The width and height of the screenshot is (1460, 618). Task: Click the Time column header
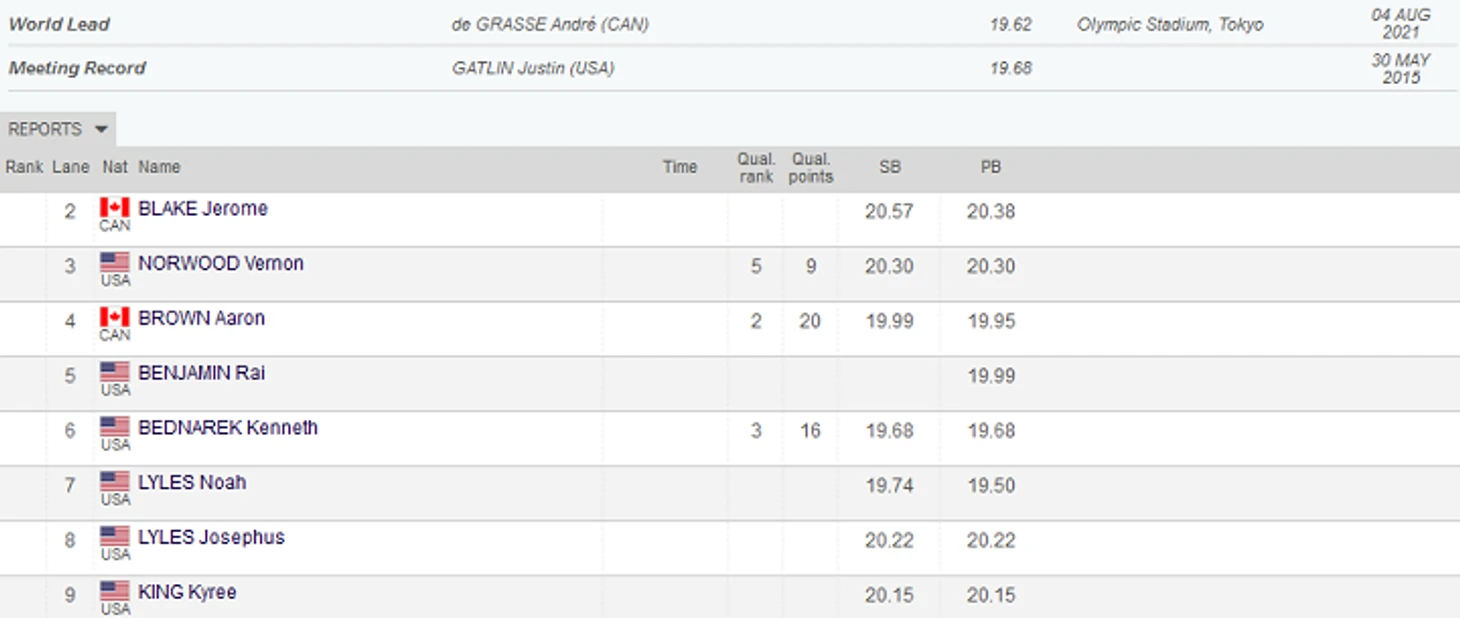(x=680, y=167)
